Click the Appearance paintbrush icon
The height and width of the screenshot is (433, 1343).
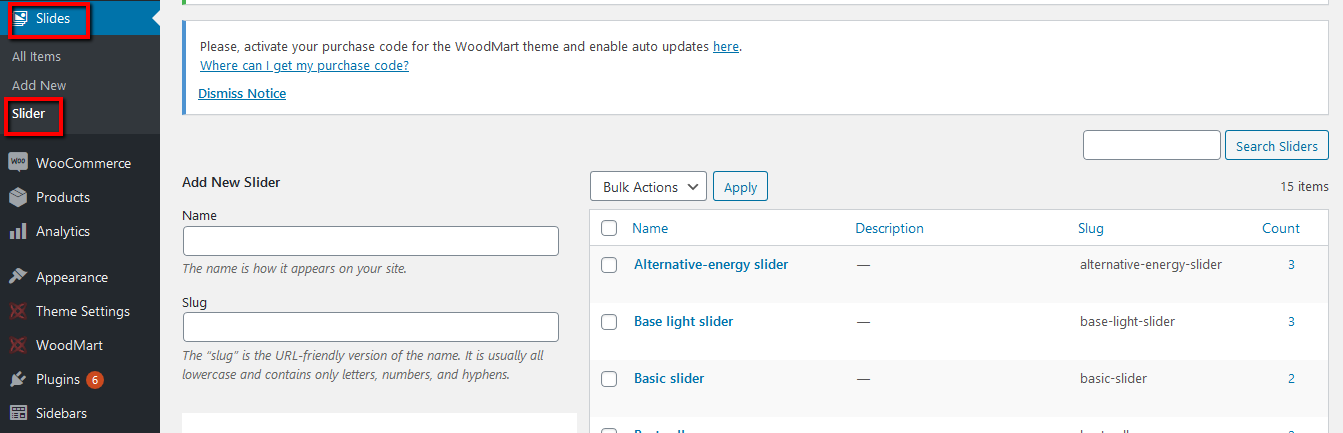[18, 277]
